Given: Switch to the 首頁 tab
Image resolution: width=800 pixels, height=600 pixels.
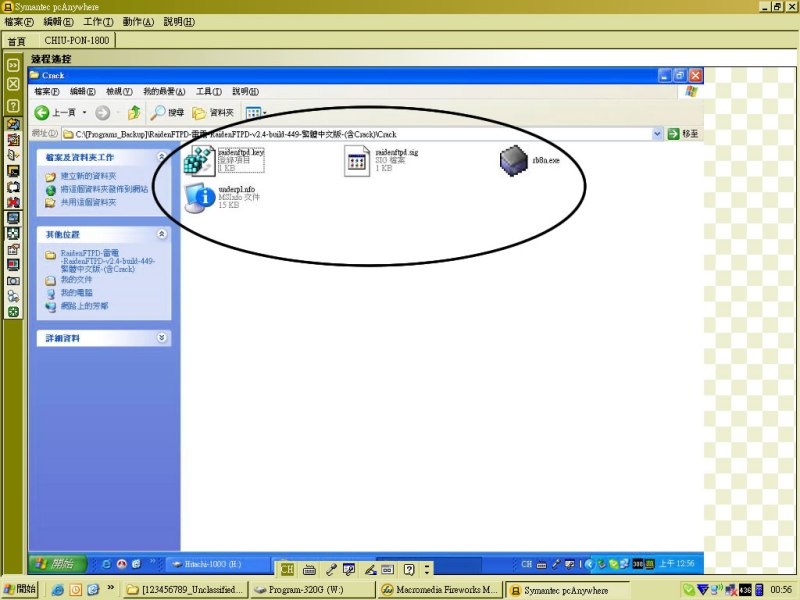Looking at the screenshot, I should click(16, 41).
